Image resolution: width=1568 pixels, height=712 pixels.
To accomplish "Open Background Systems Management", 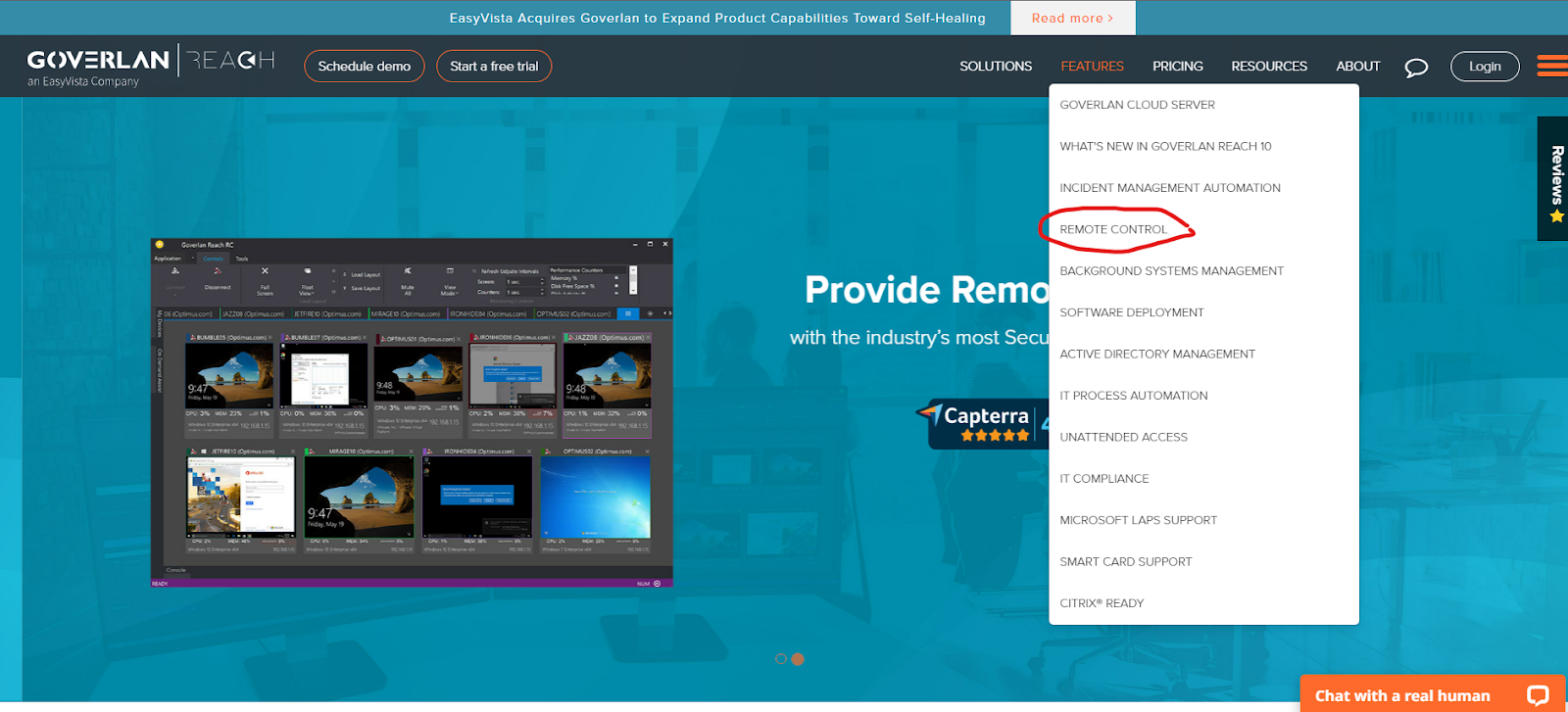I will coord(1171,271).
